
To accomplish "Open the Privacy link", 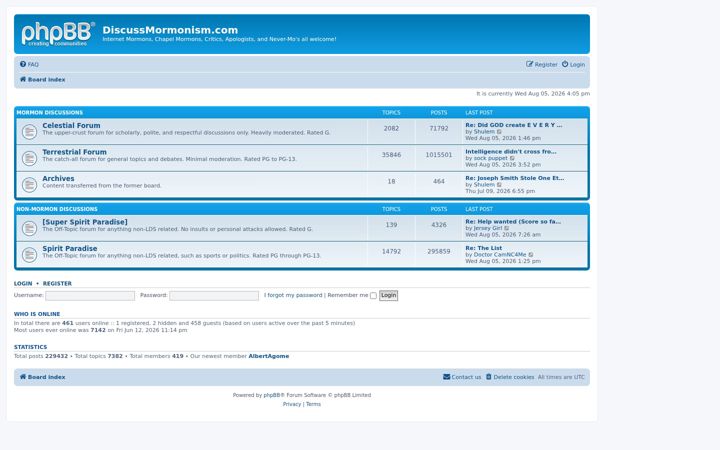I will point(292,405).
